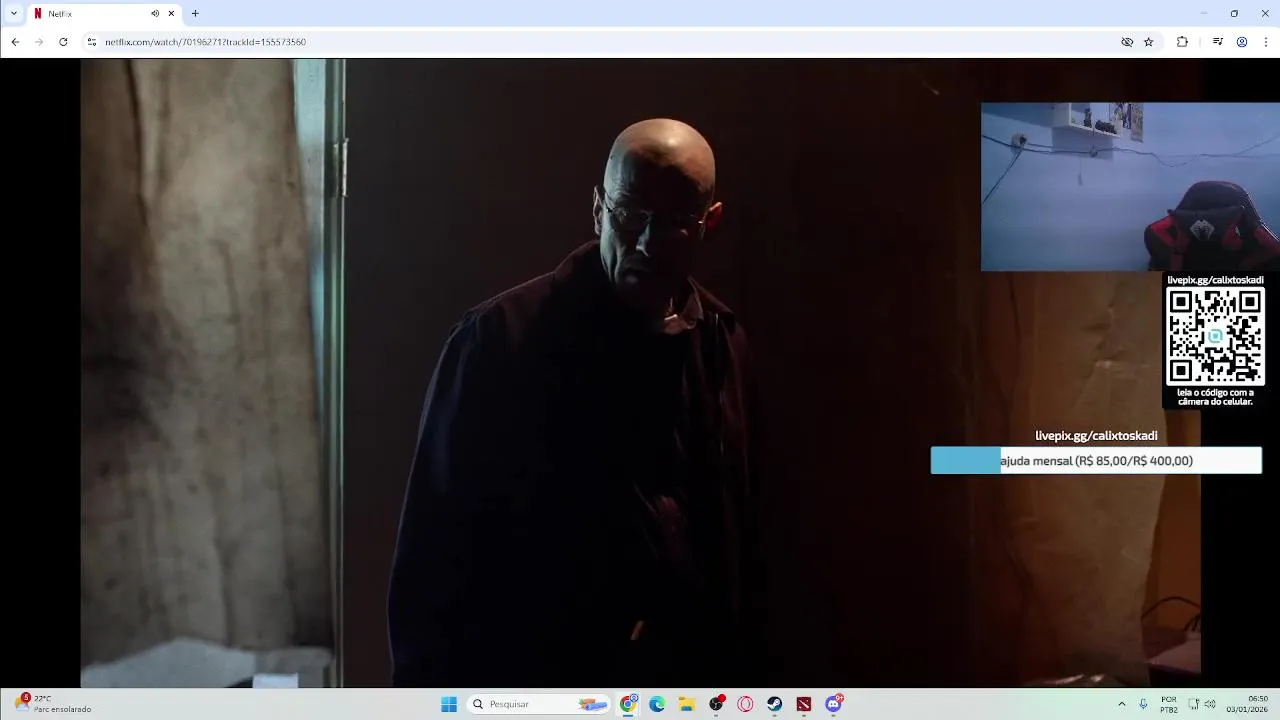Screen dimensions: 1280x720
Task: Open Google Chrome from the taskbar
Action: click(x=628, y=704)
